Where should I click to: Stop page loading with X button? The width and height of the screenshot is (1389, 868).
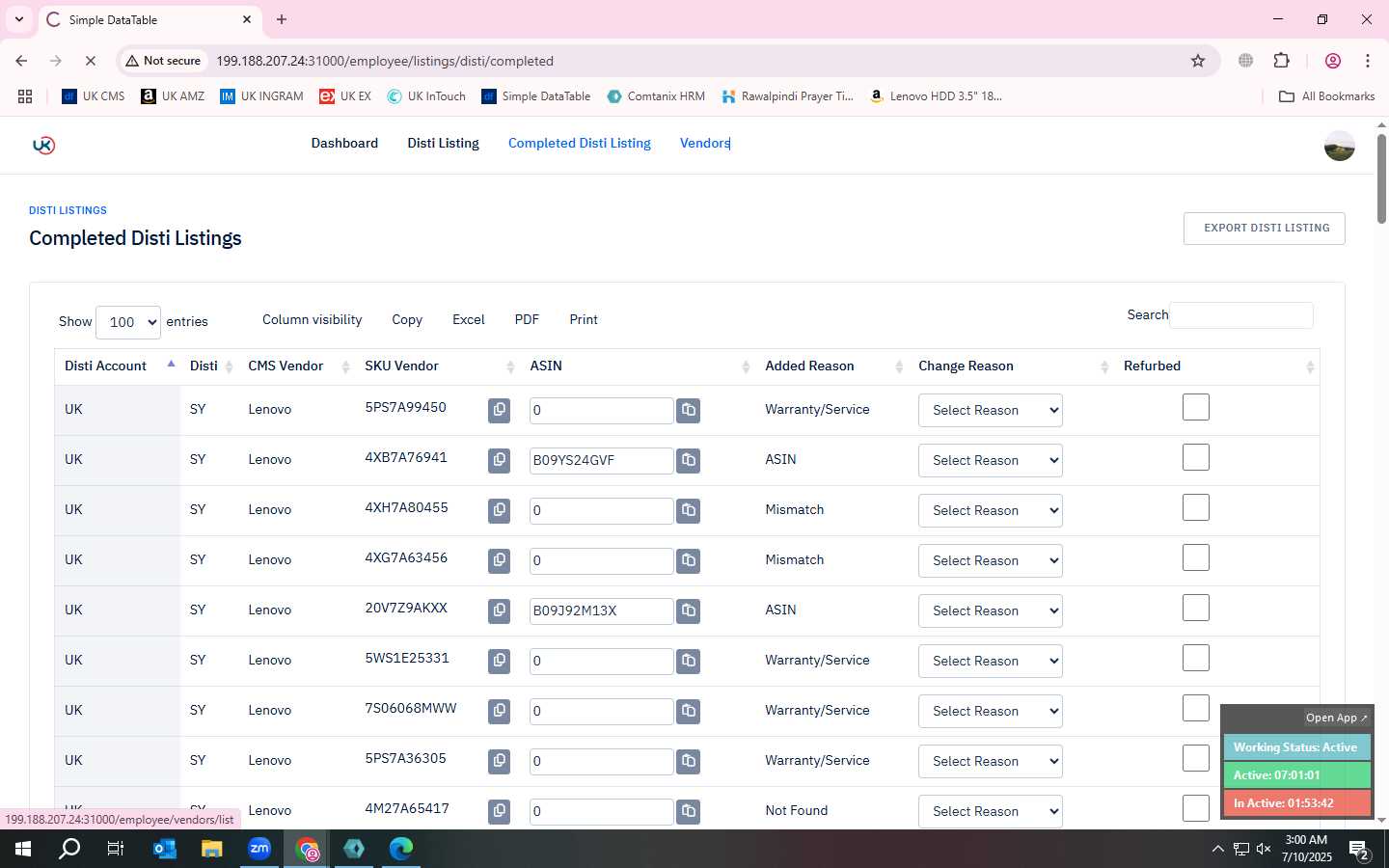[90, 61]
